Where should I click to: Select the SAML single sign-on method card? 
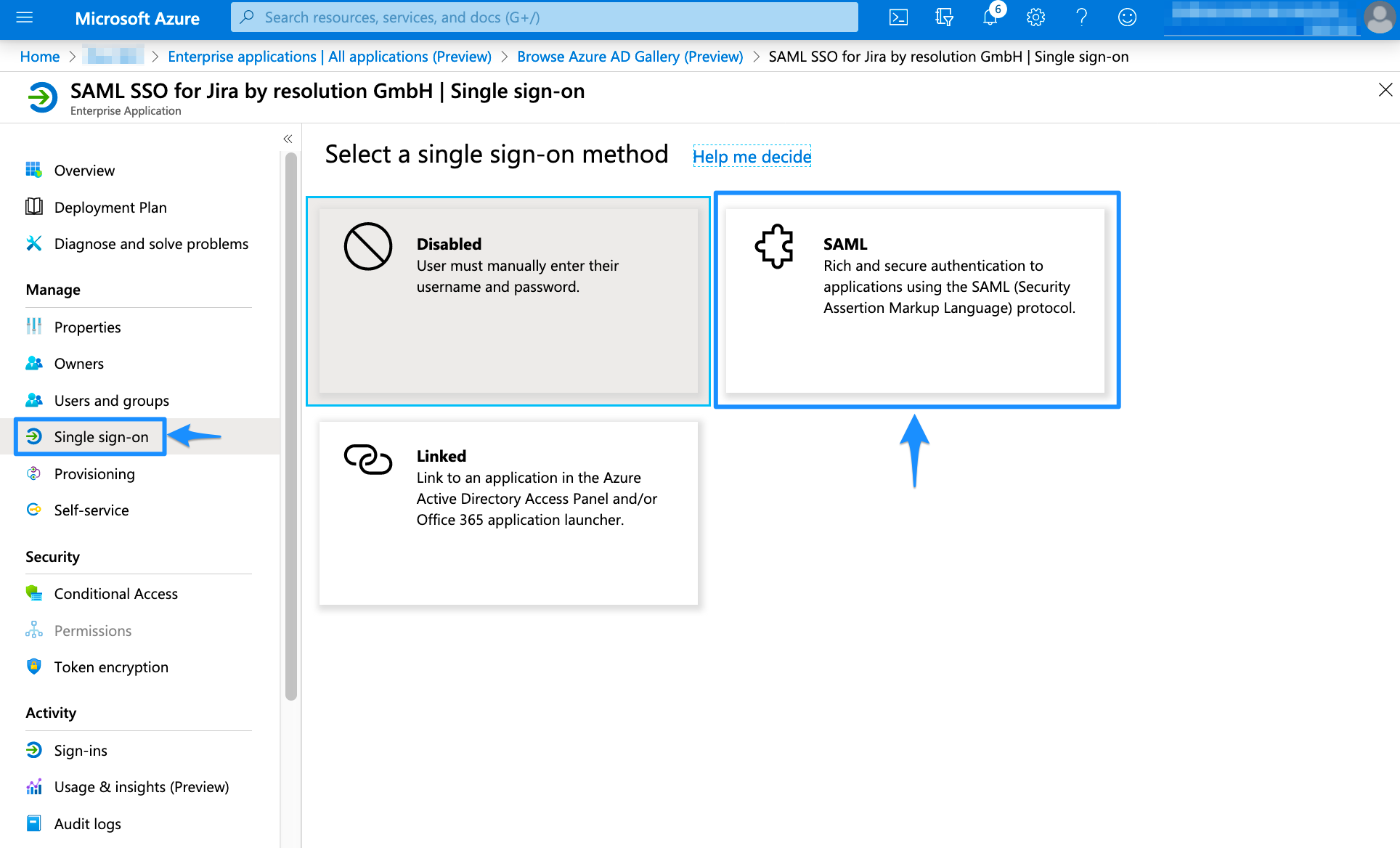pyautogui.click(x=916, y=299)
